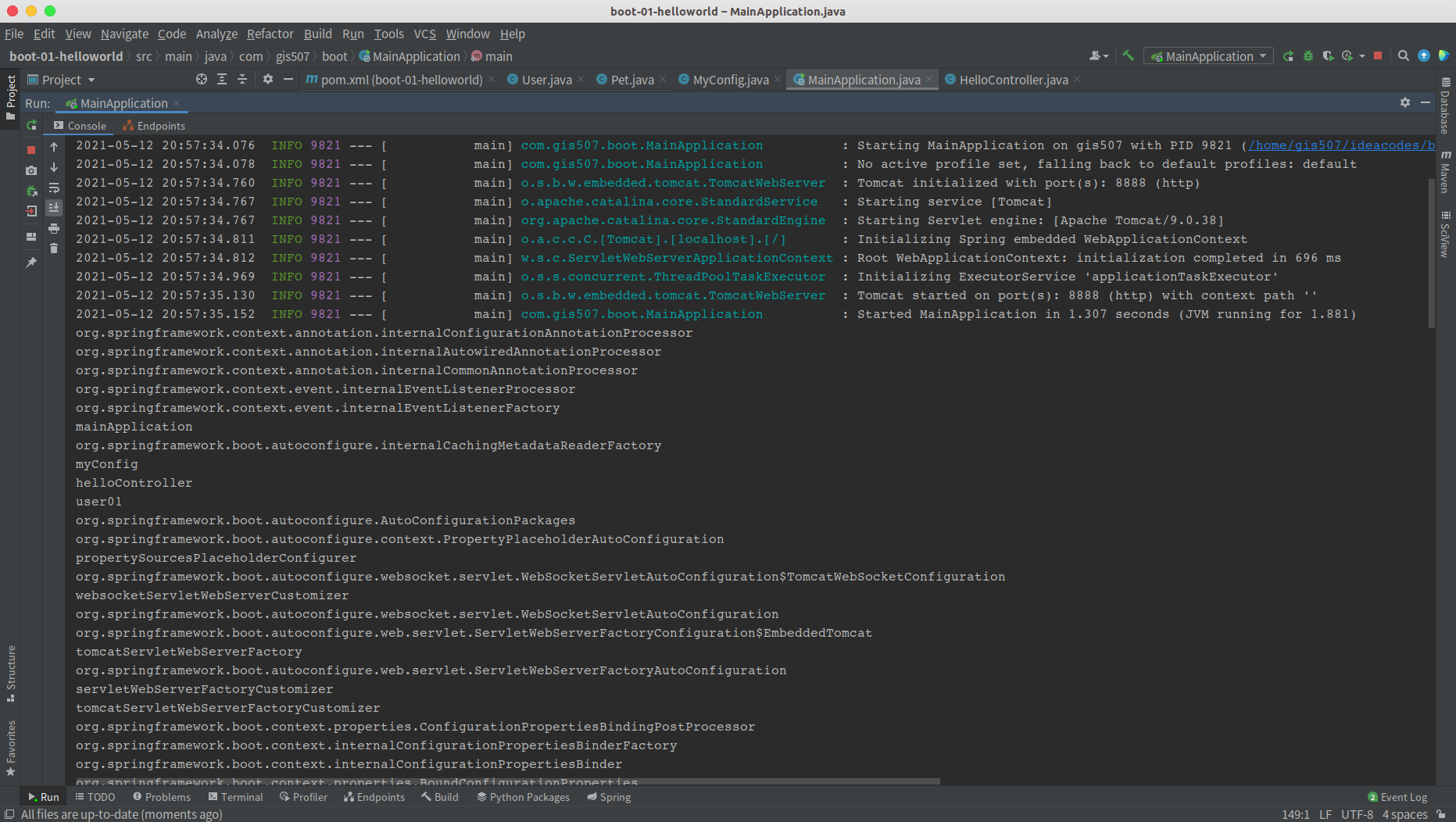The width and height of the screenshot is (1456, 822).
Task: Debug MainApplication with top bug icon
Action: (1308, 55)
